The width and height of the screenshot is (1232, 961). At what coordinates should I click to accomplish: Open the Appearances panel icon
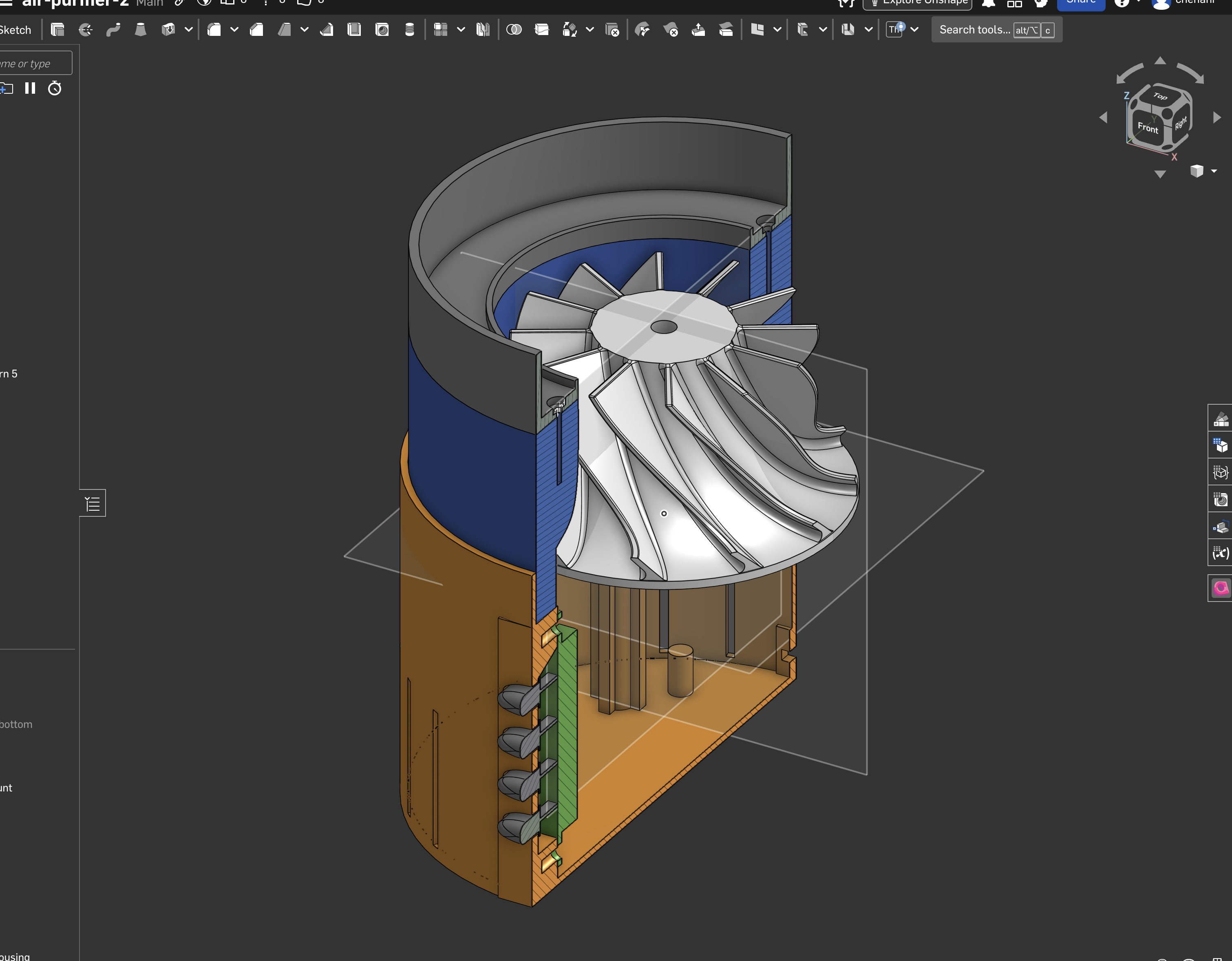1221,419
